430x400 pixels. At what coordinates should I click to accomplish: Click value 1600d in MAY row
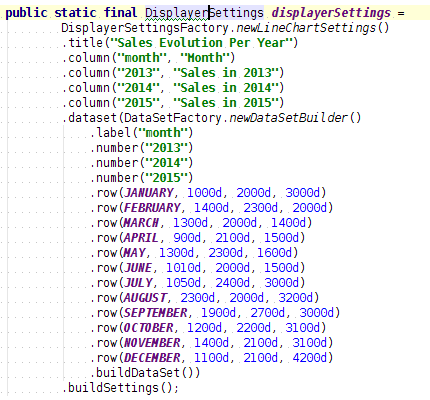pos(274,253)
